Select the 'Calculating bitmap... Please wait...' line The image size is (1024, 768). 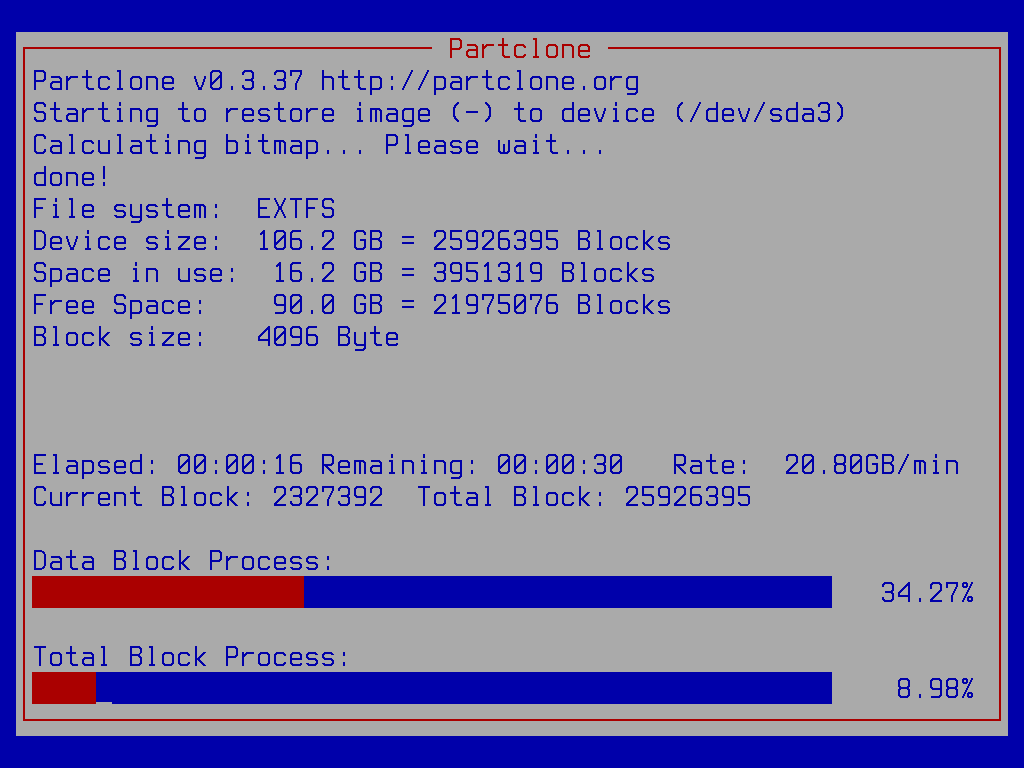point(319,145)
